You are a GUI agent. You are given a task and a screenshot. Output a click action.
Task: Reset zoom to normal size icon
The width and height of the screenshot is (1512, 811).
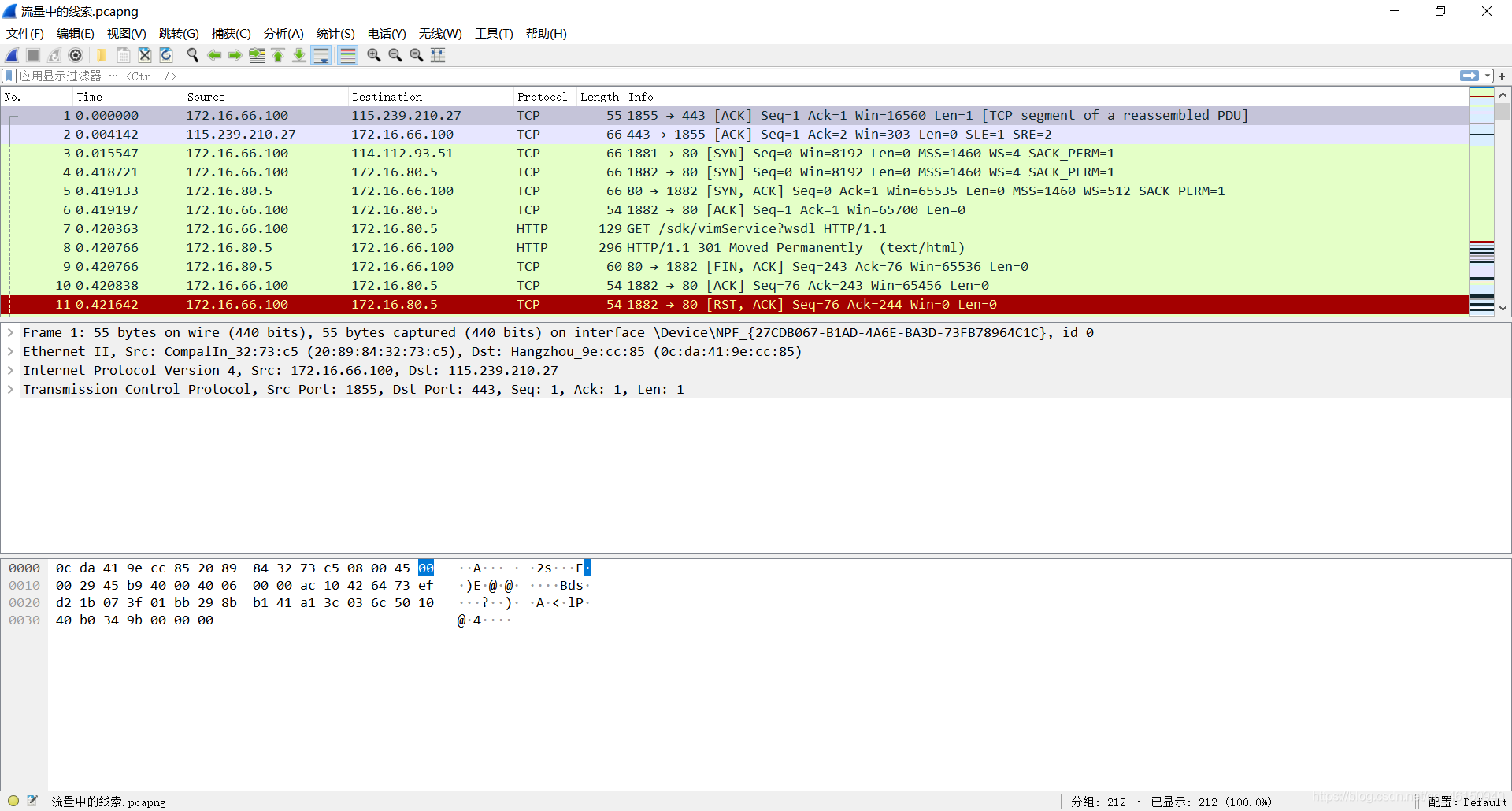(x=417, y=55)
